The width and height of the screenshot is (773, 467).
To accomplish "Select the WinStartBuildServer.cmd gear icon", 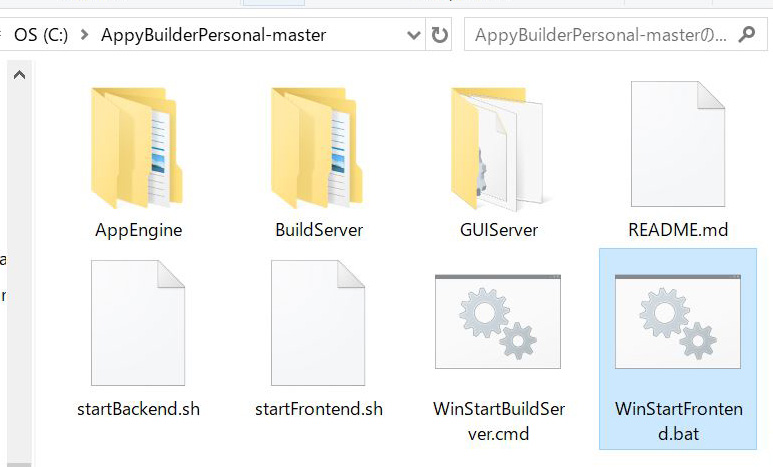I will pyautogui.click(x=498, y=322).
